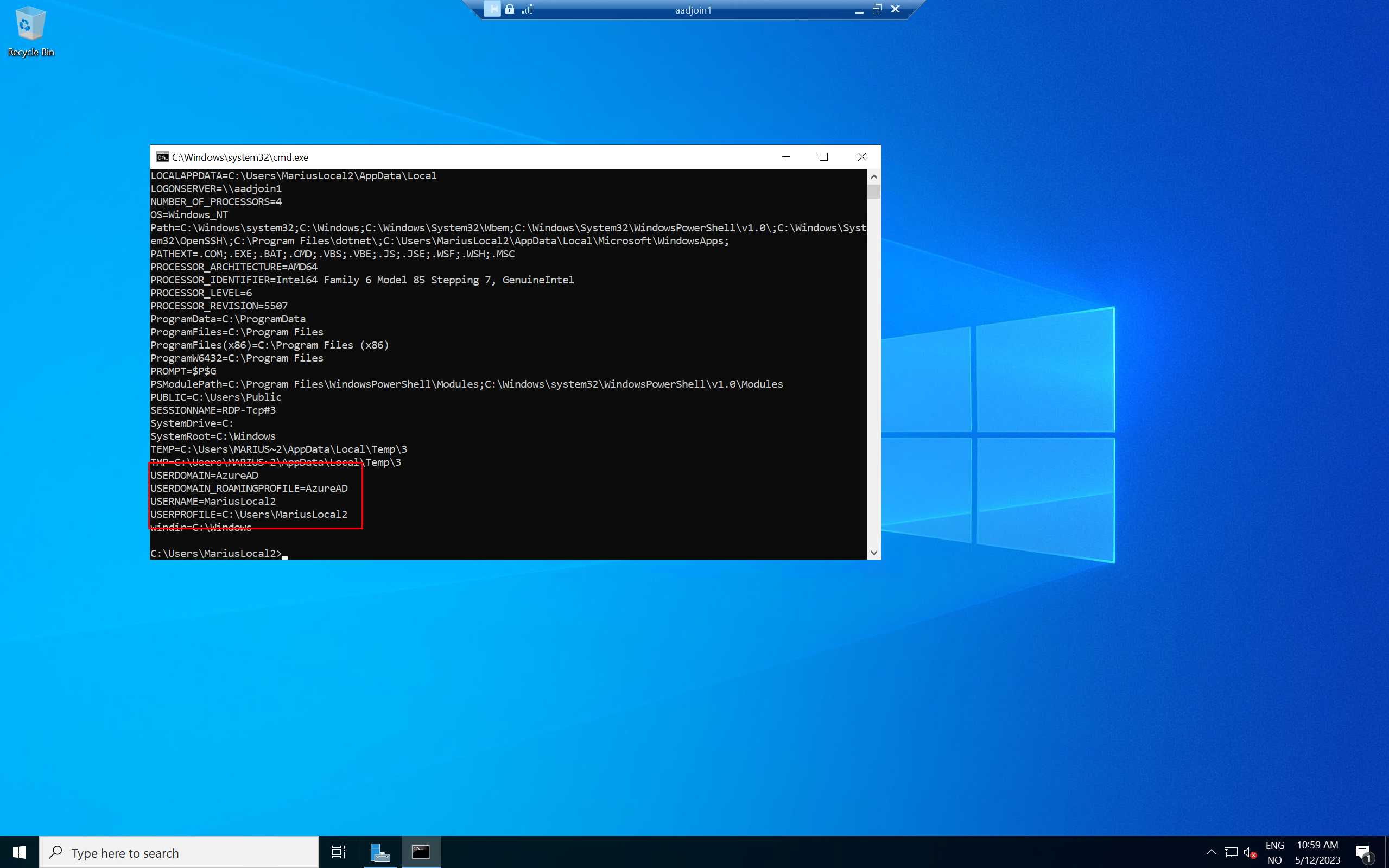The height and width of the screenshot is (868, 1389).
Task: Restore down the aadjoin1 remote session
Action: (877, 9)
